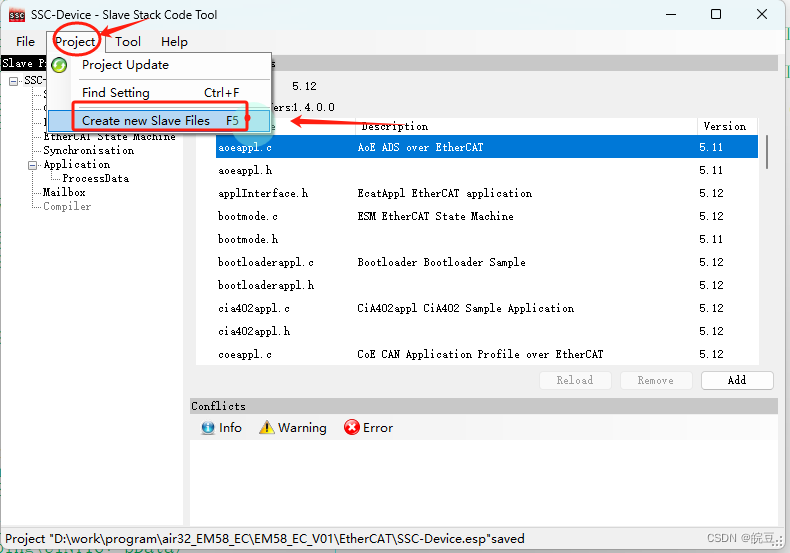Click the Reload button
This screenshot has height=553, width=790.
[575, 380]
